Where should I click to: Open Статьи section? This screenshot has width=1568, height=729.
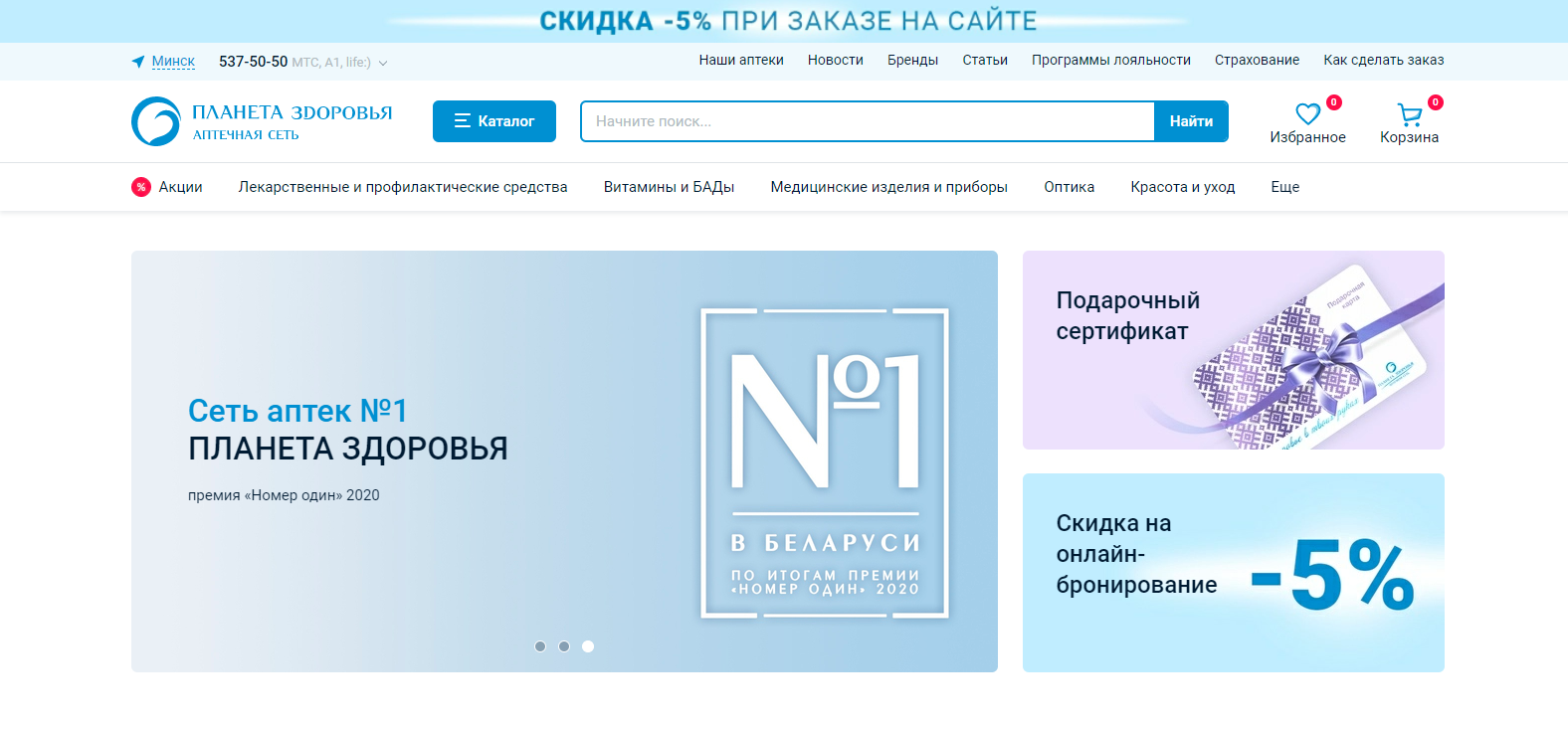(985, 60)
